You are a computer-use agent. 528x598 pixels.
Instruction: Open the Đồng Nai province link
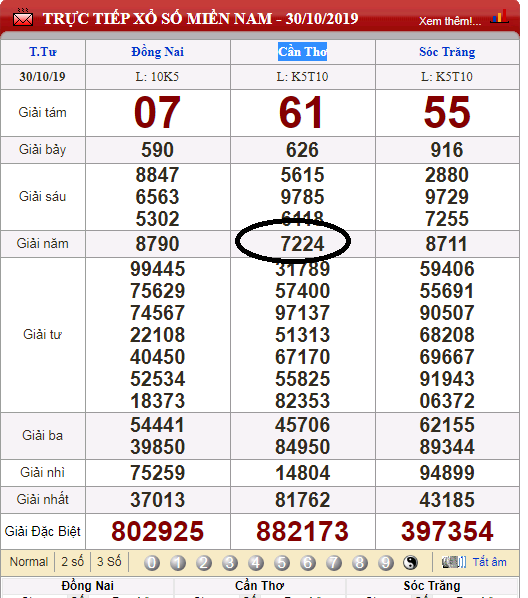click(x=158, y=51)
